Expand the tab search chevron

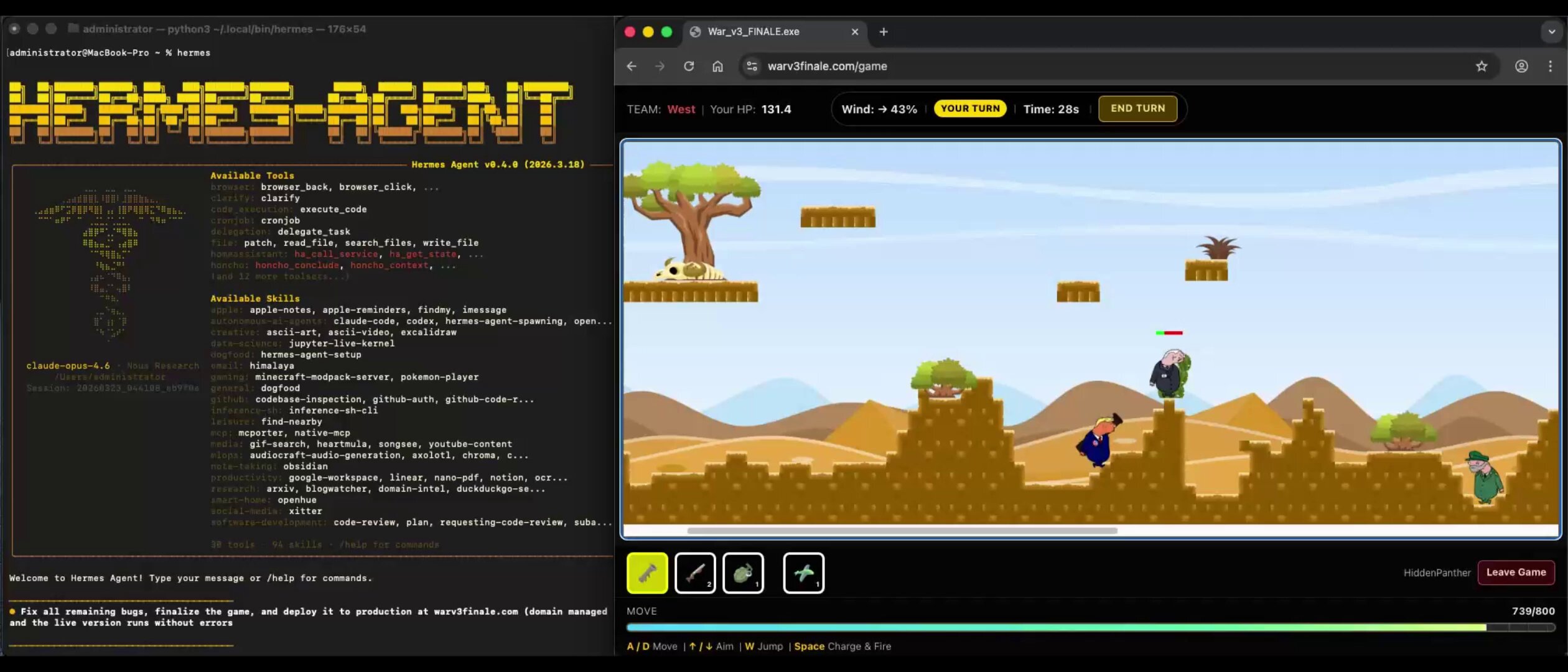(x=1551, y=32)
